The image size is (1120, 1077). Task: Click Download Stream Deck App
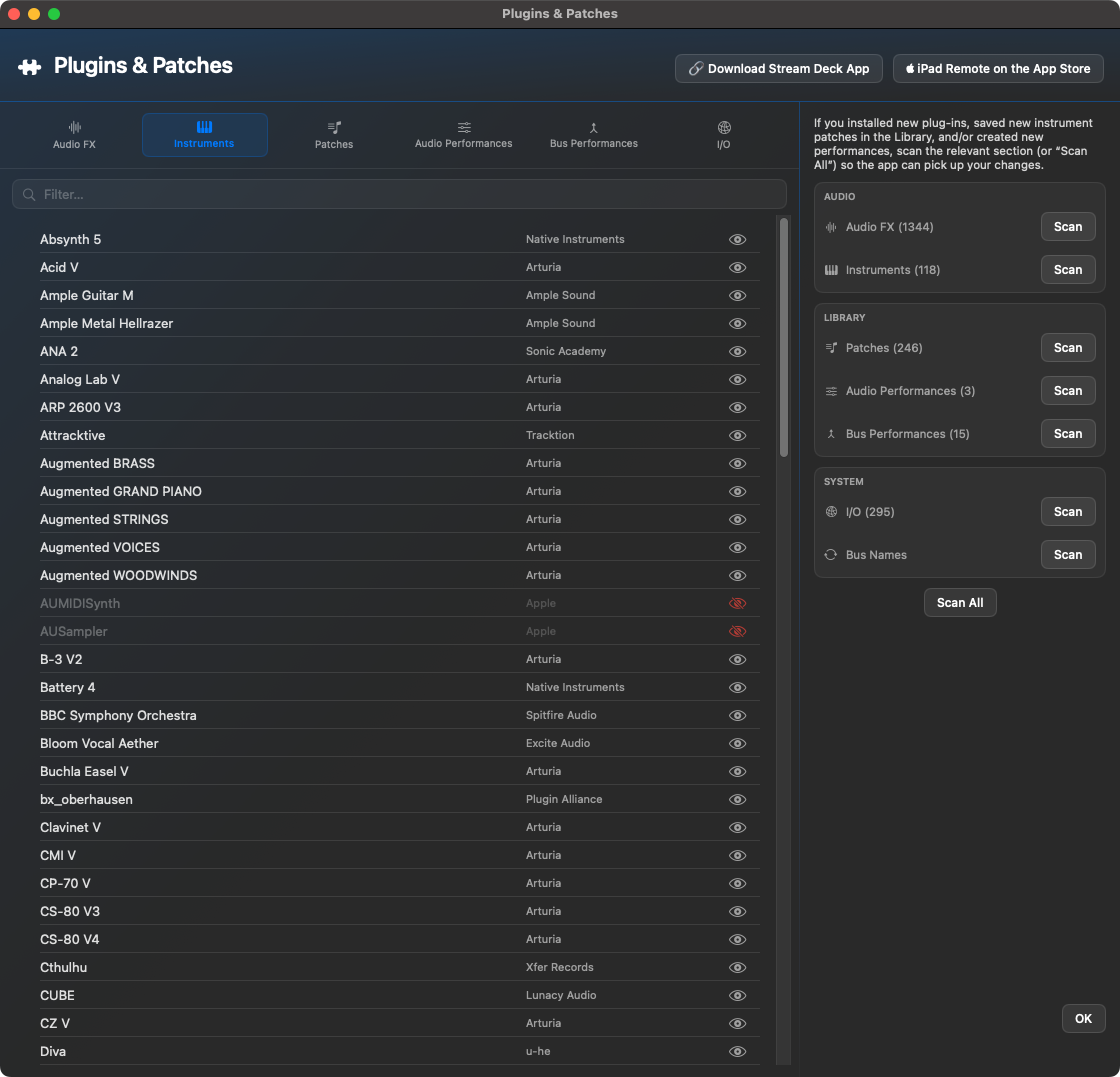point(779,69)
